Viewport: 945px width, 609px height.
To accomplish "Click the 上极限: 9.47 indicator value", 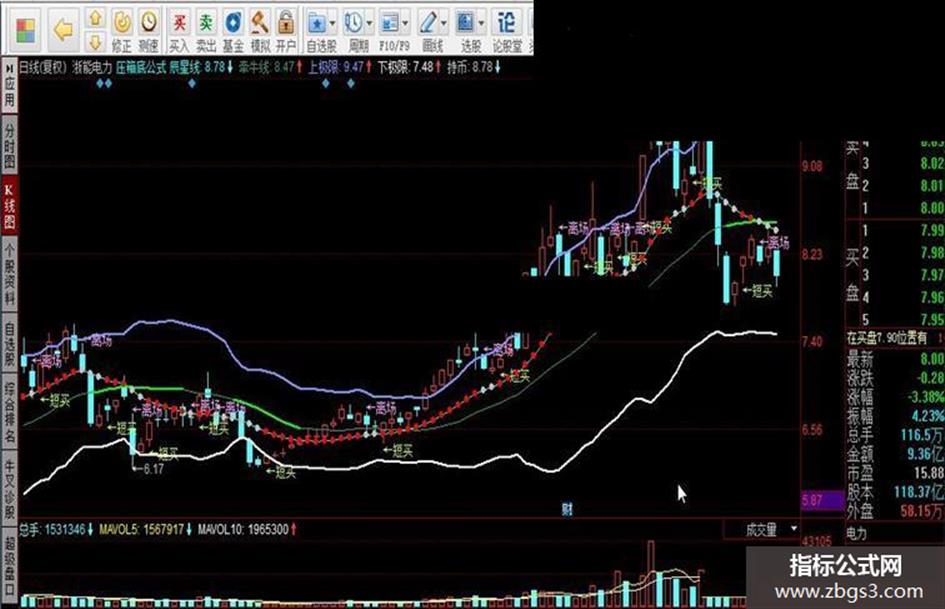I will pyautogui.click(x=340, y=67).
